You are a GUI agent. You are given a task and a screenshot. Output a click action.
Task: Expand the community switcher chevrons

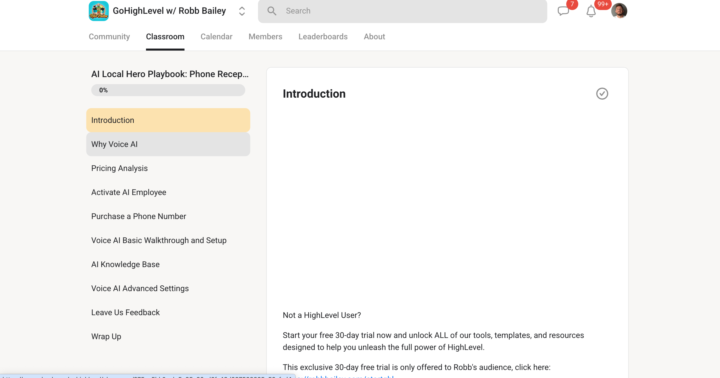pos(242,11)
